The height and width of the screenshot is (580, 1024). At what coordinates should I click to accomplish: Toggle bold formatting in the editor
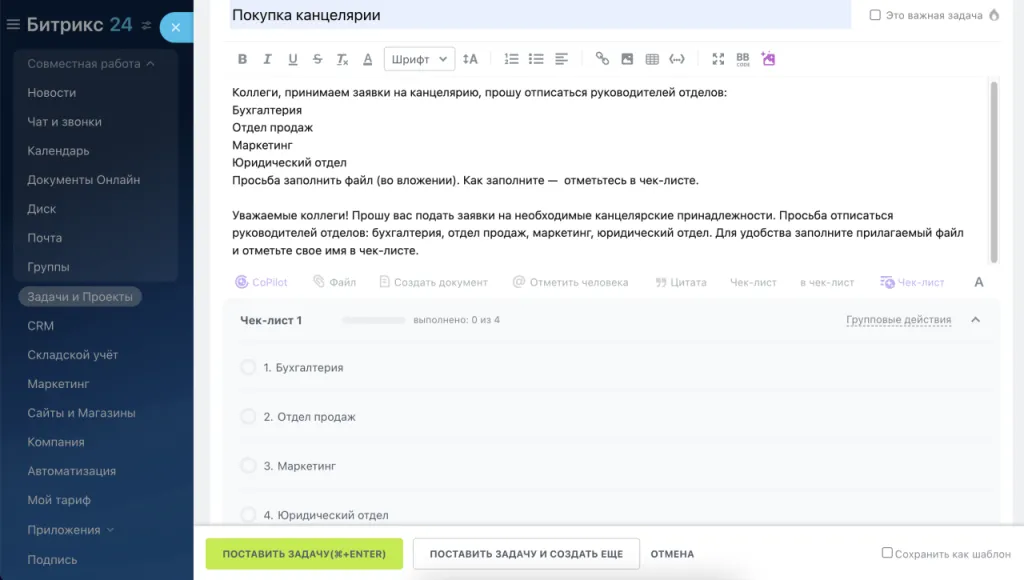pyautogui.click(x=242, y=59)
